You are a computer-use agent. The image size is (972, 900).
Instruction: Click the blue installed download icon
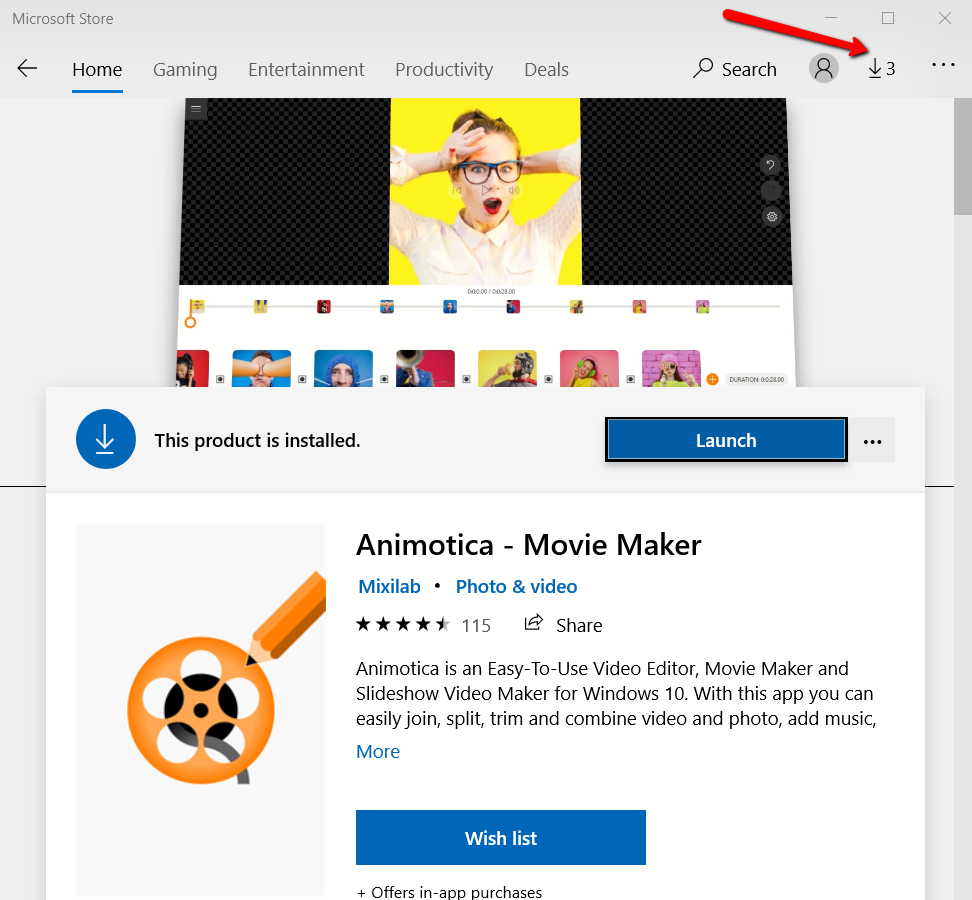point(105,439)
